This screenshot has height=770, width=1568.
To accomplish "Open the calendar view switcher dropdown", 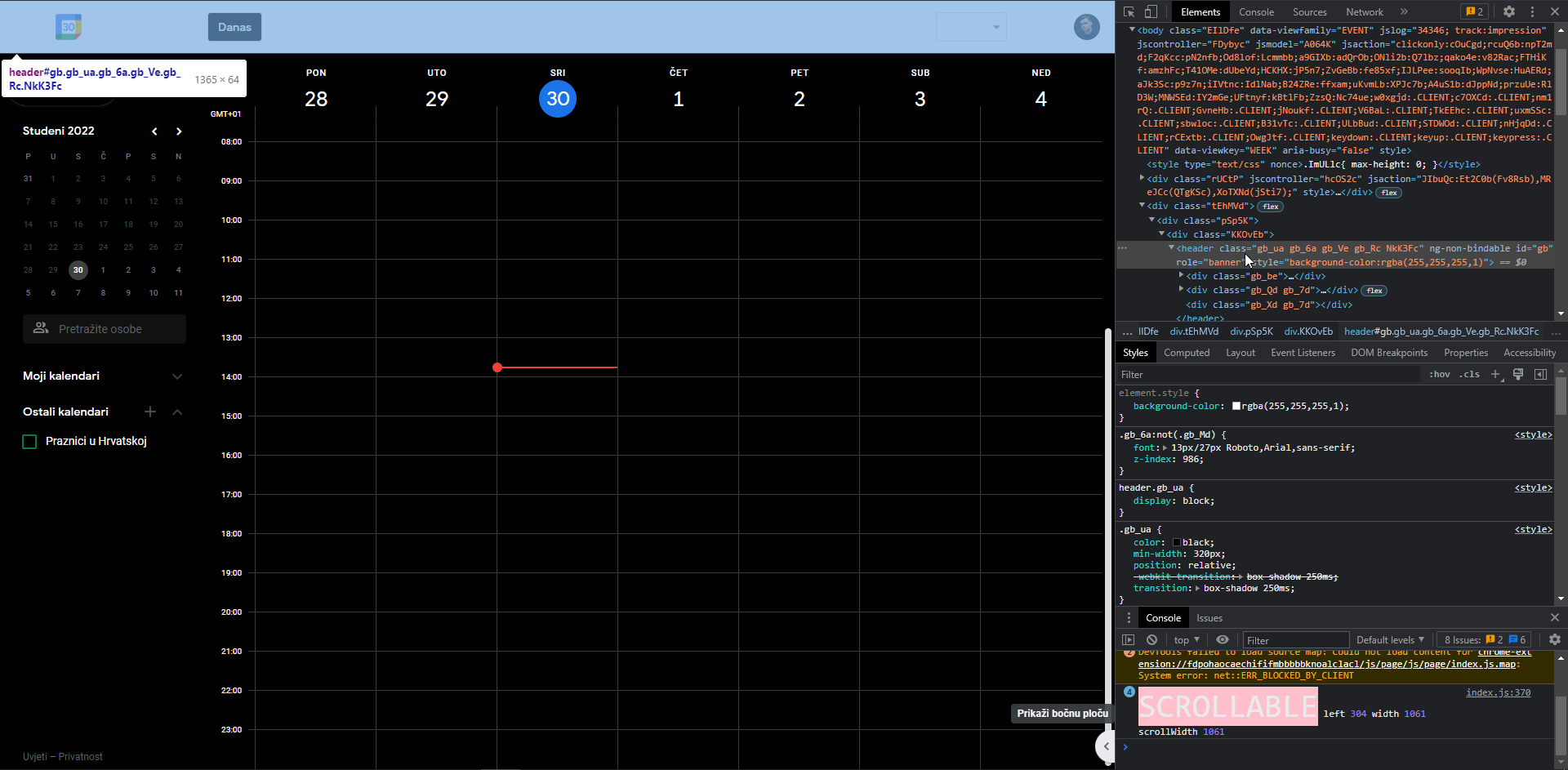I will tap(971, 27).
